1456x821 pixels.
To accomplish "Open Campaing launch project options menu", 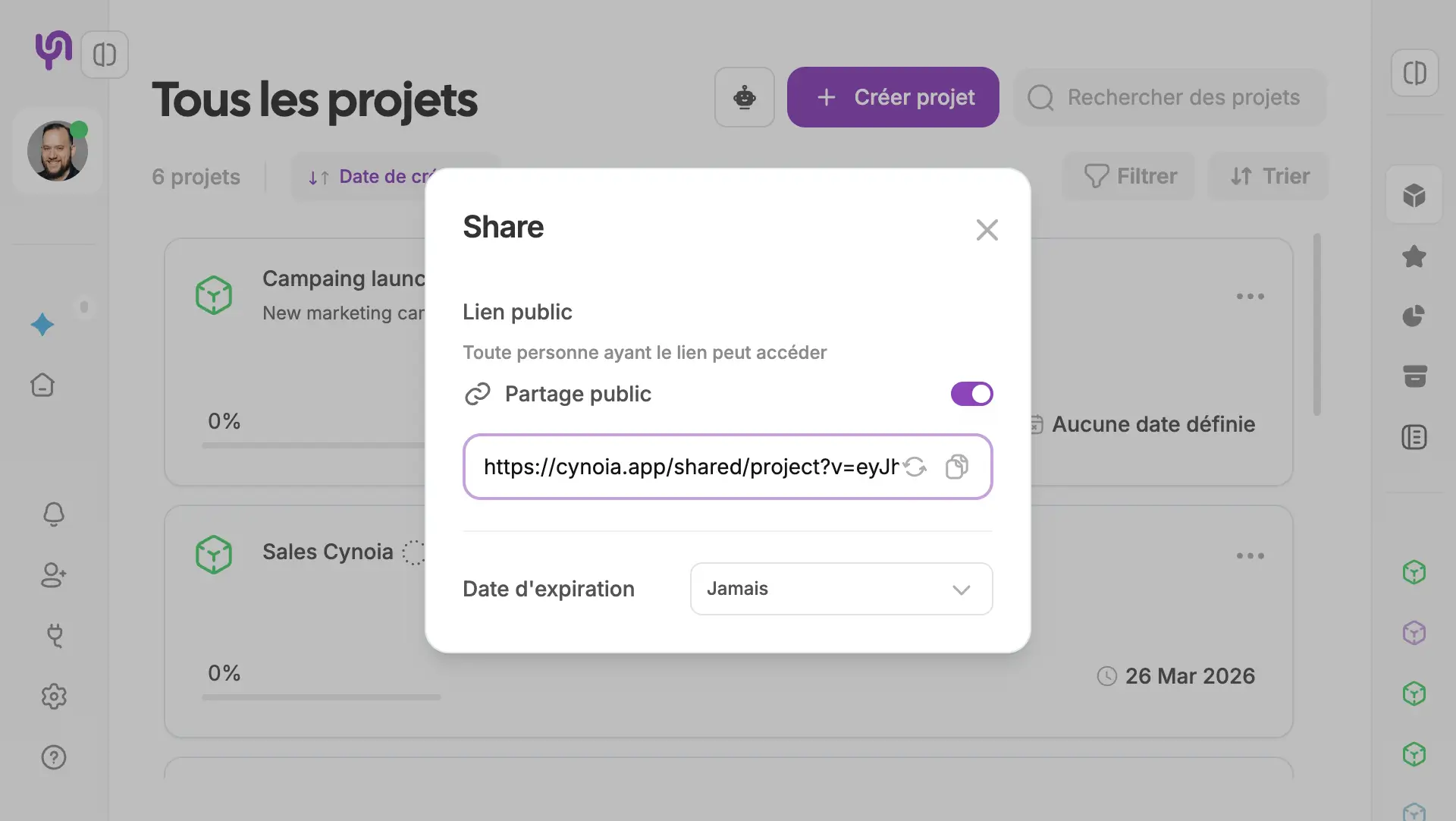I will (1250, 297).
